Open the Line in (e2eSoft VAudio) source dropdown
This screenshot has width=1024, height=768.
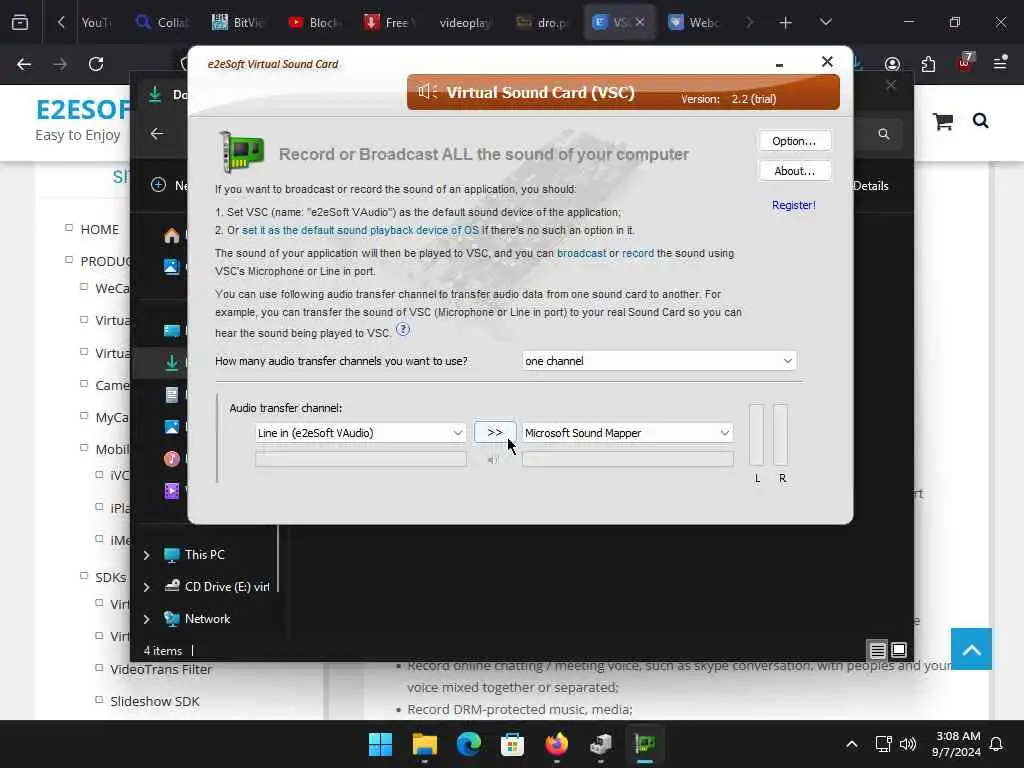[x=360, y=433]
